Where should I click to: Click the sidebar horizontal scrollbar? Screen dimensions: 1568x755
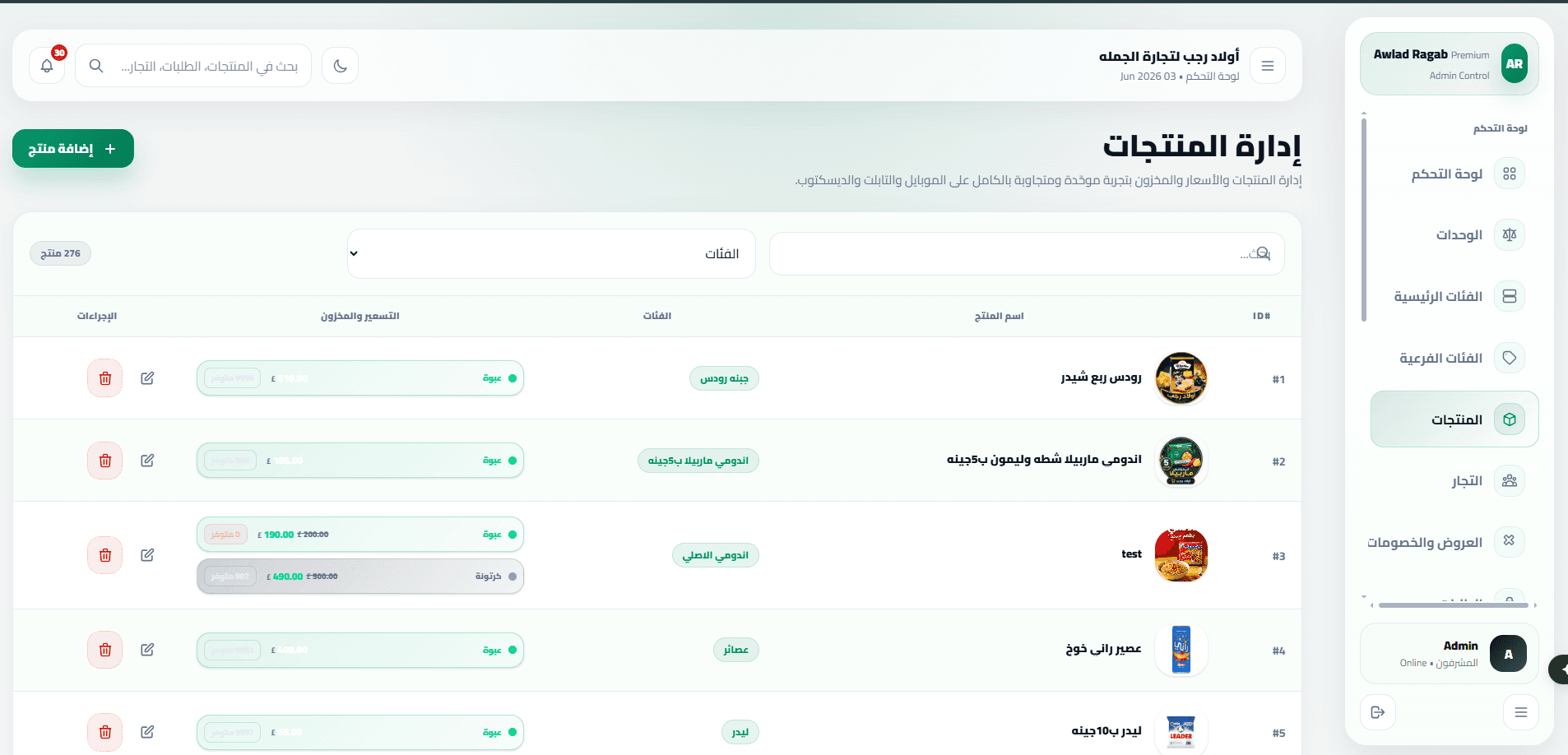coord(1453,605)
